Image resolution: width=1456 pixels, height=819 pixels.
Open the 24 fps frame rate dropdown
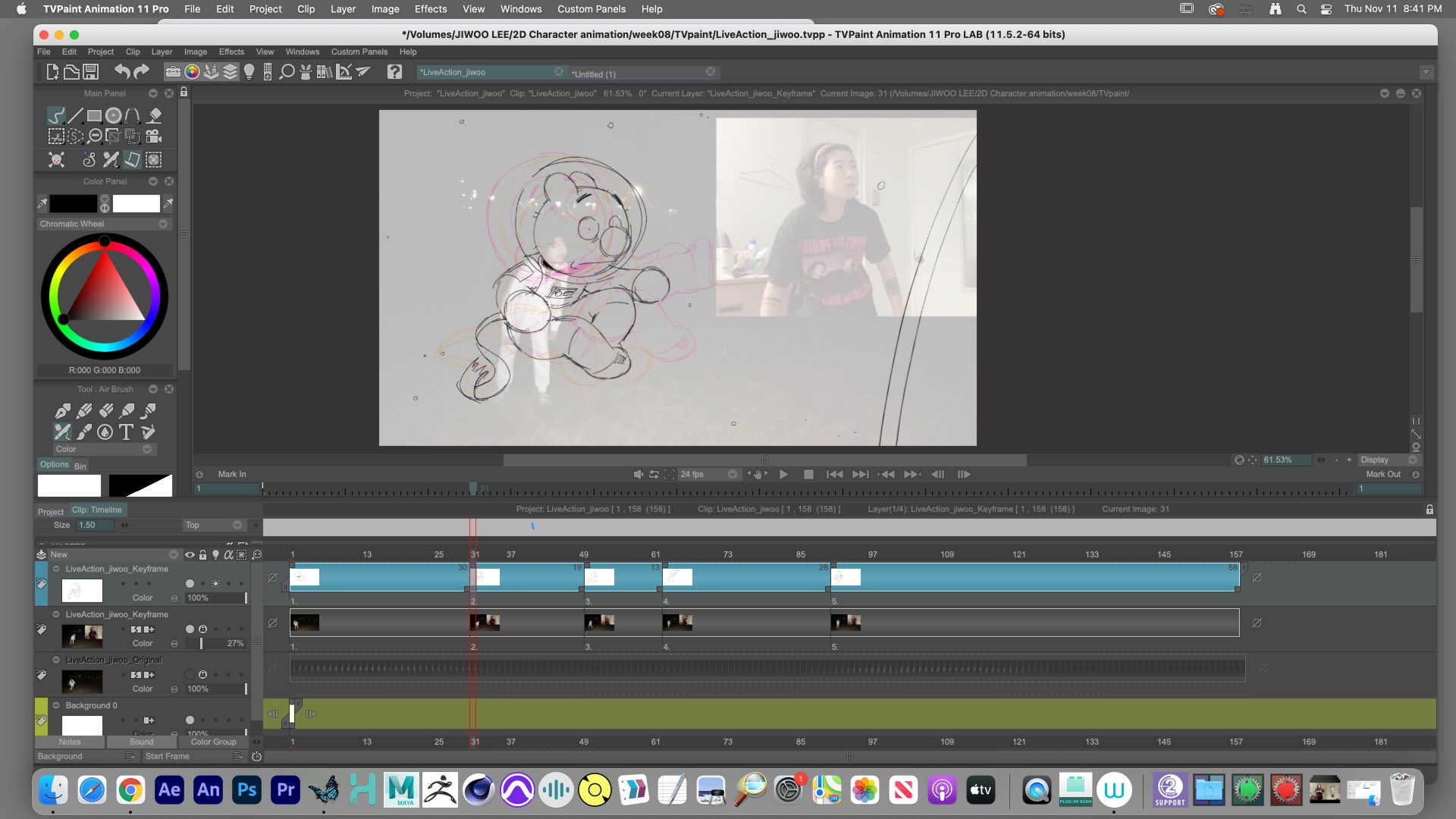point(732,475)
